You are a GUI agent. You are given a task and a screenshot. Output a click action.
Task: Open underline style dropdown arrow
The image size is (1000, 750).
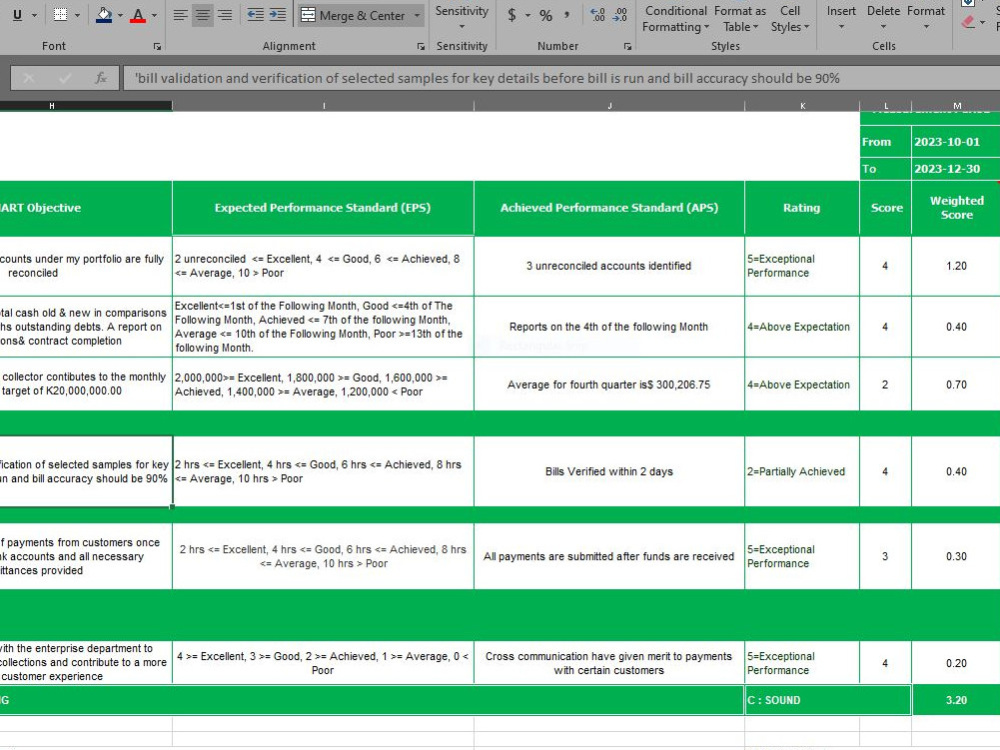tap(34, 15)
